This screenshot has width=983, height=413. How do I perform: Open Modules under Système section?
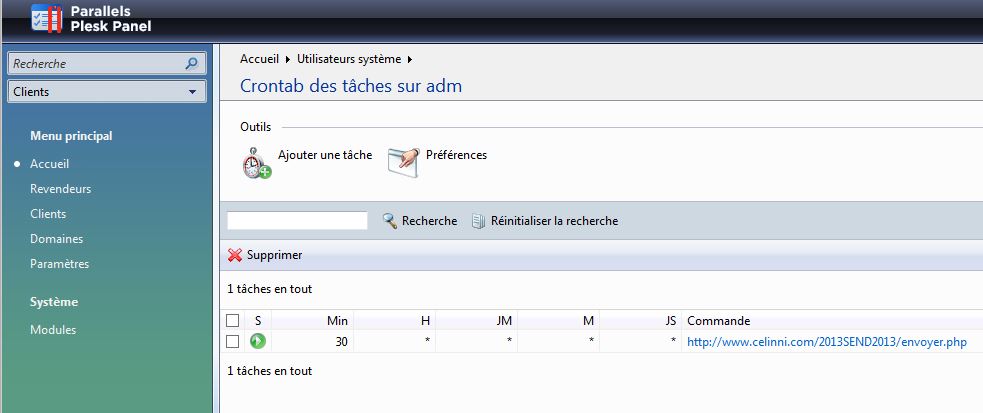pos(53,330)
